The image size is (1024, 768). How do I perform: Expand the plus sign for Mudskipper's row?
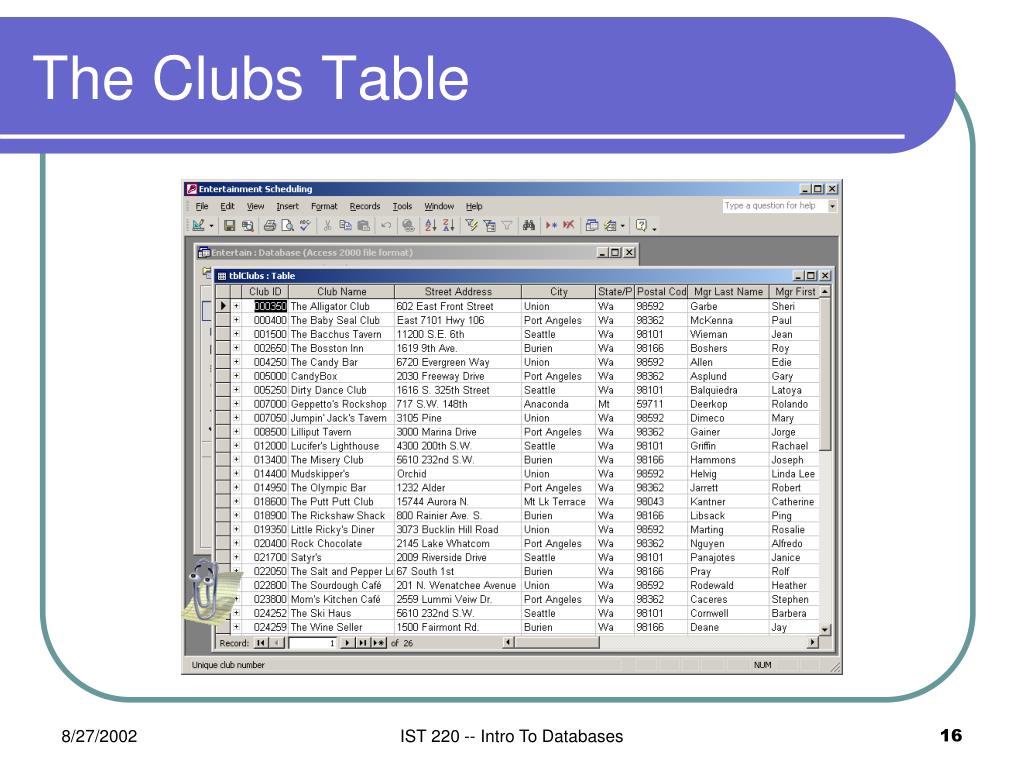pyautogui.click(x=236, y=473)
